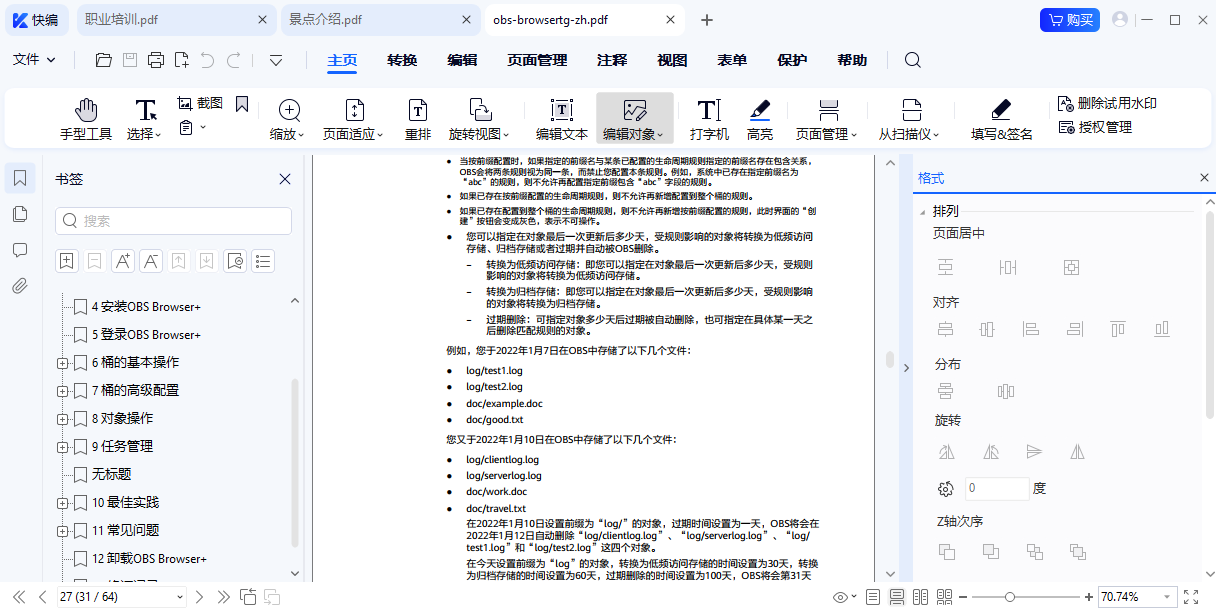Open a new document tab with plus
The image size is (1216, 608).
click(707, 19)
